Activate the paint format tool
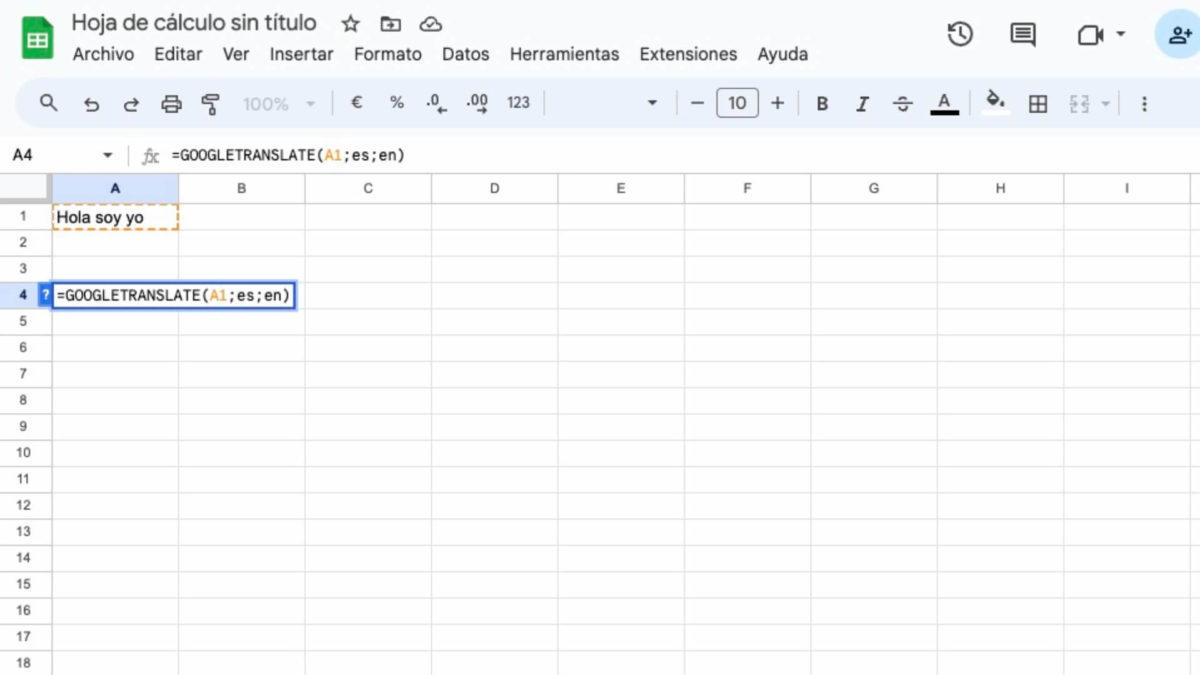Screen dimensions: 1200x675 pyautogui.click(x=210, y=103)
